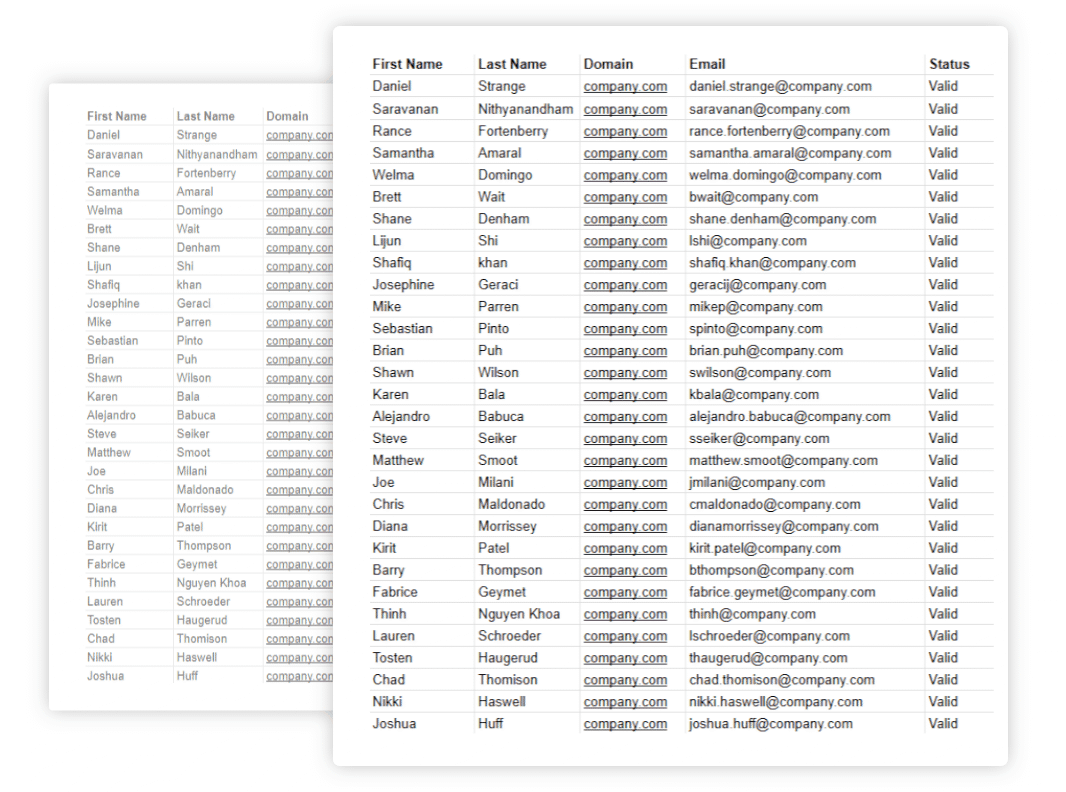Select the Status column header
Image resolution: width=1066 pixels, height=792 pixels.
[x=948, y=64]
